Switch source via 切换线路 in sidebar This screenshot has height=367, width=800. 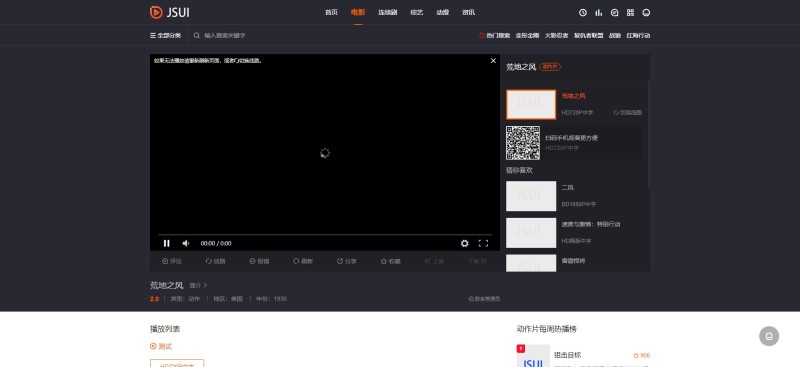coord(628,112)
